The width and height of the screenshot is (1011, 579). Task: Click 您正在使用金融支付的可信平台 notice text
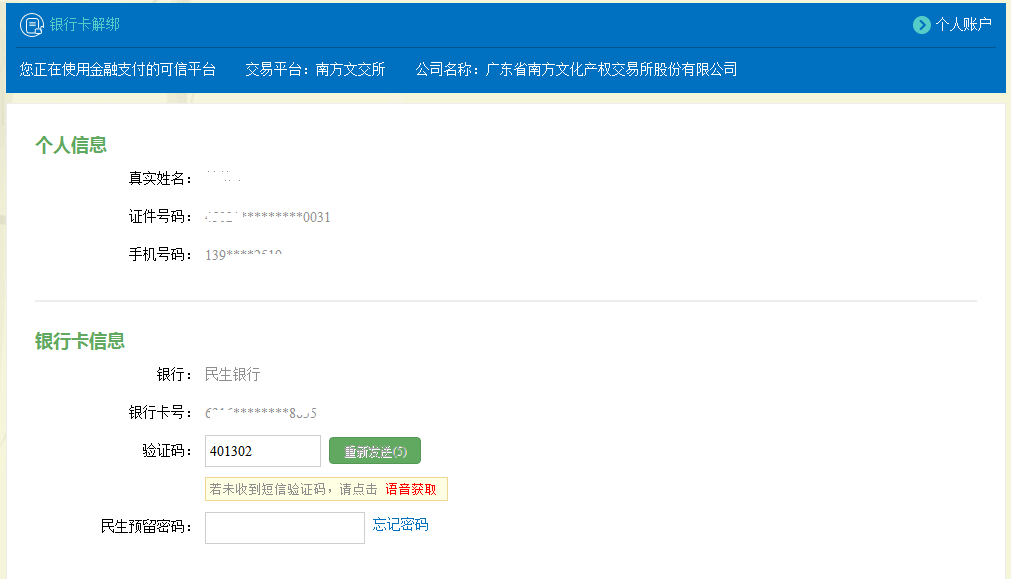117,70
